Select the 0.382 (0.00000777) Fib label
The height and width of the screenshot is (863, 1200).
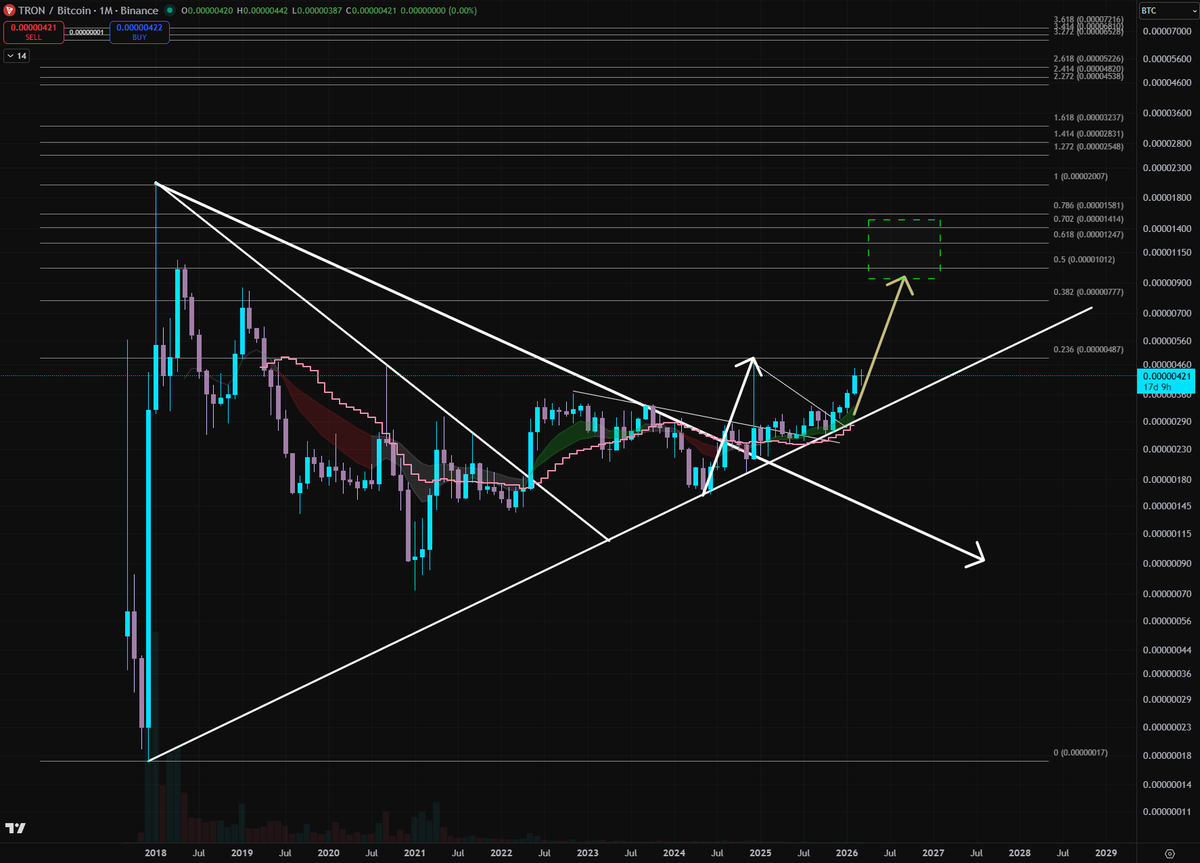tap(1090, 292)
